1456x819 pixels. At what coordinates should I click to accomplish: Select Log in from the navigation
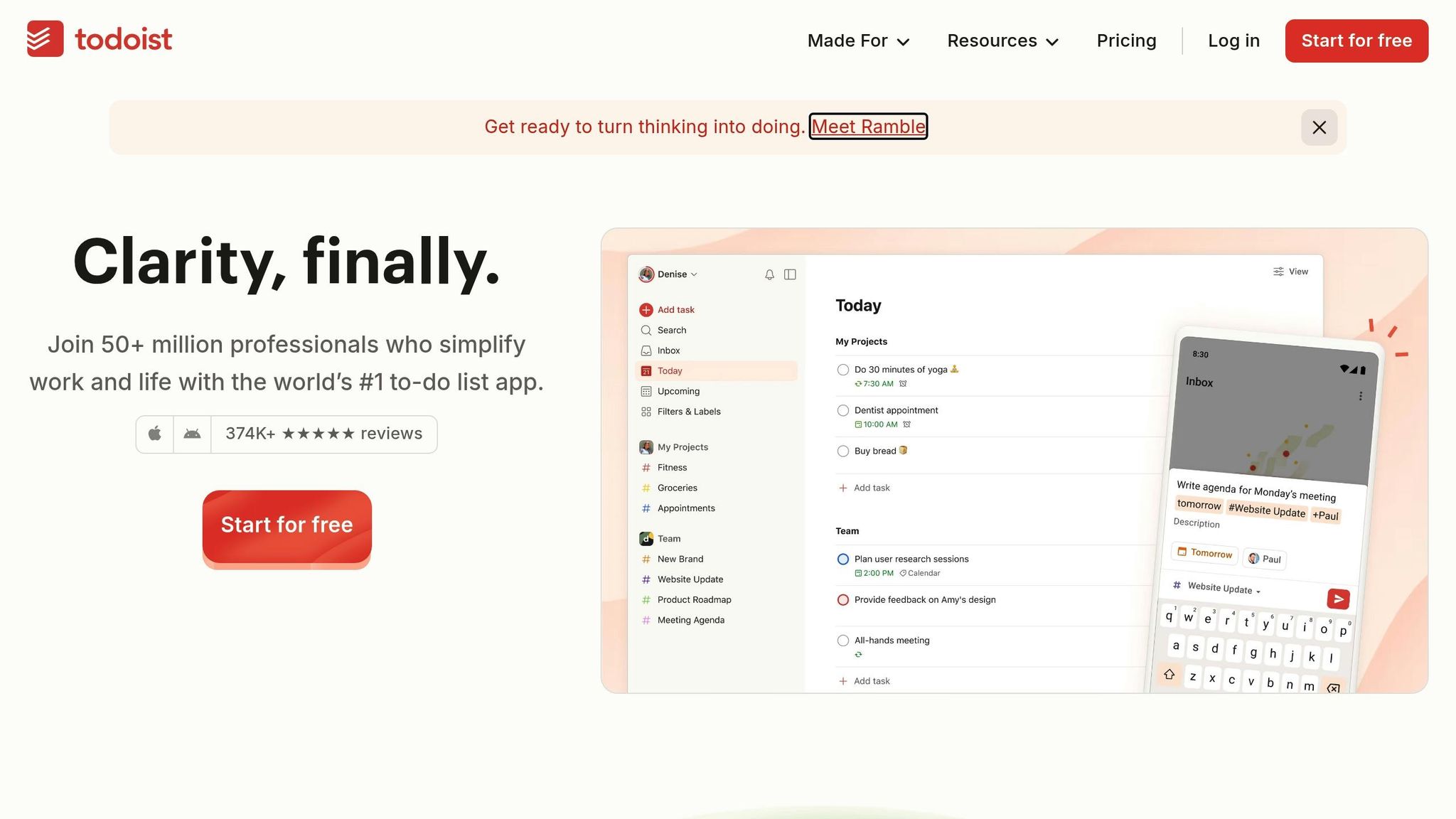point(1233,41)
